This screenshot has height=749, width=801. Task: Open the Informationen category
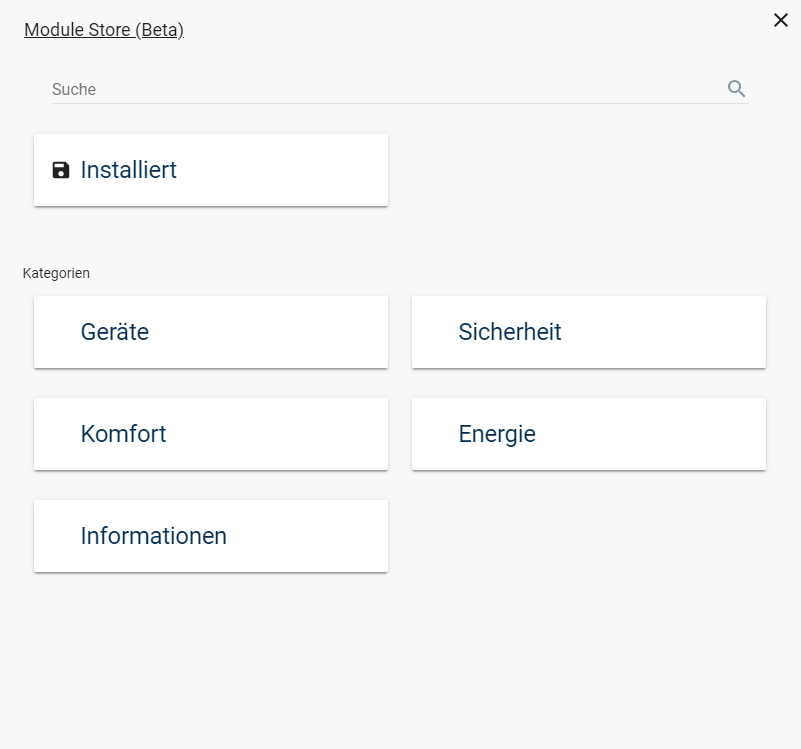(x=210, y=535)
